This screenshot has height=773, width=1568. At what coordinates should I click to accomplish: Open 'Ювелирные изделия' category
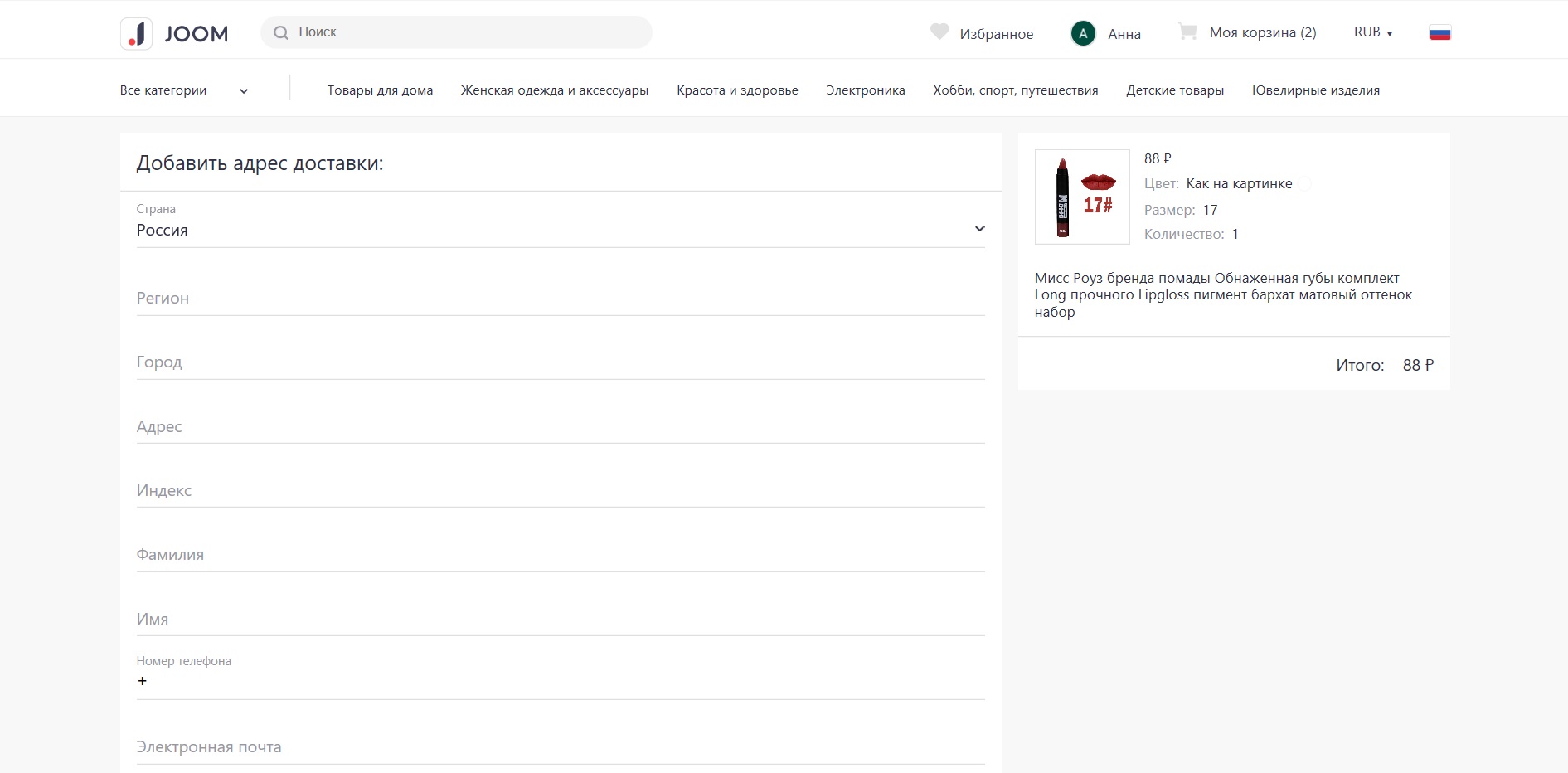click(1315, 90)
